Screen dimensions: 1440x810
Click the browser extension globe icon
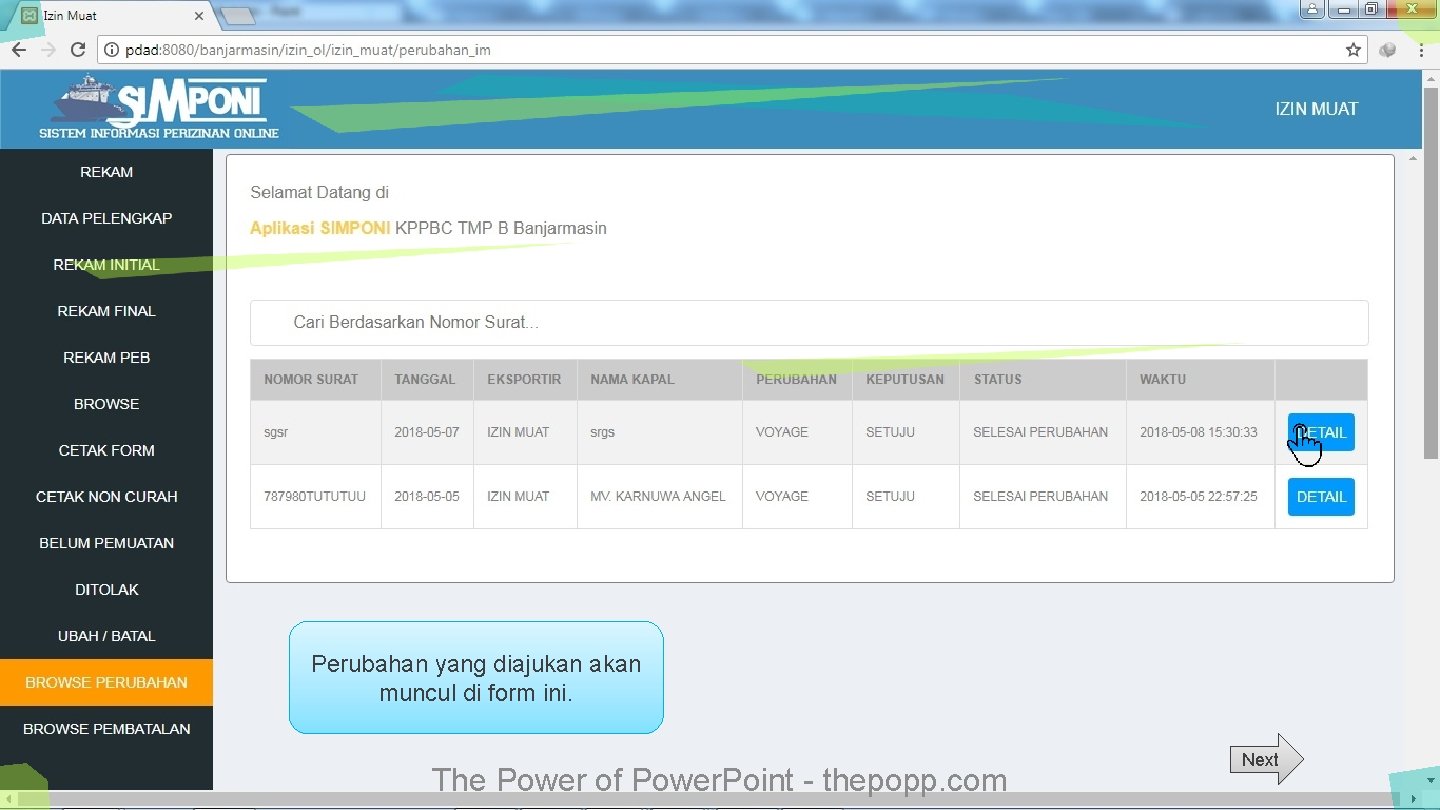point(1387,50)
